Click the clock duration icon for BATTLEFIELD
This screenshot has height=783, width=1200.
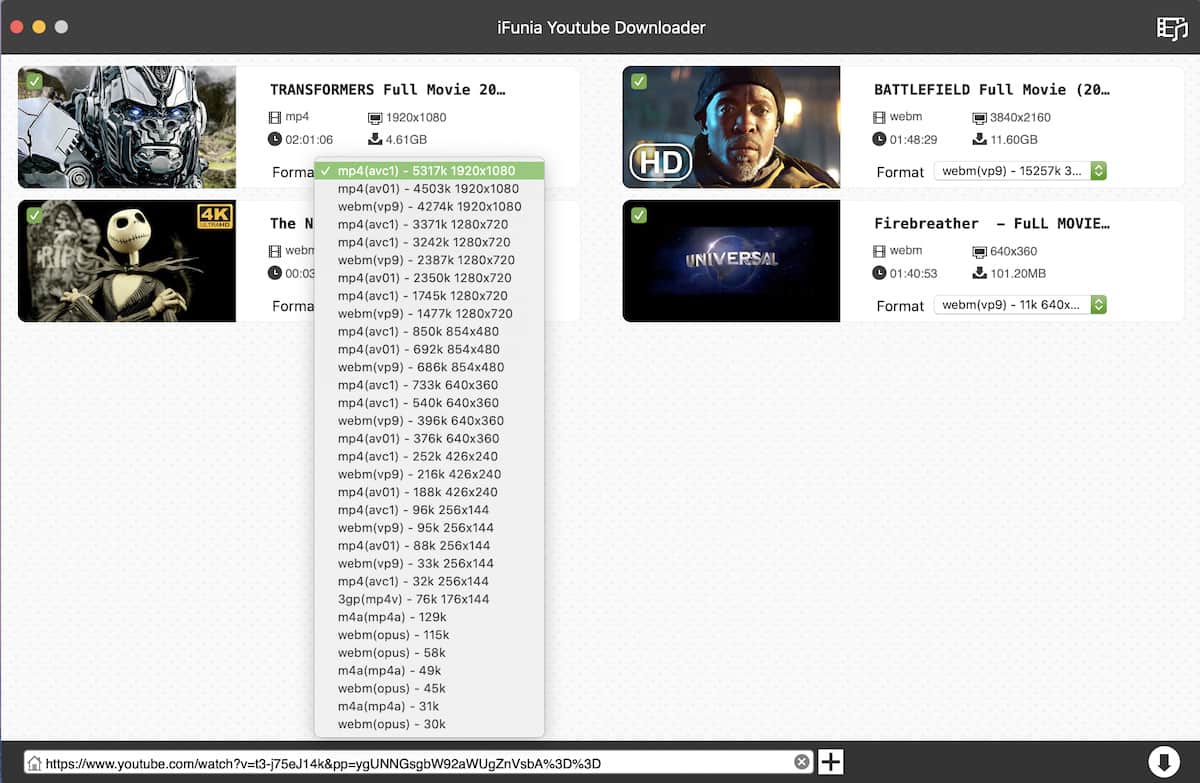[x=879, y=139]
